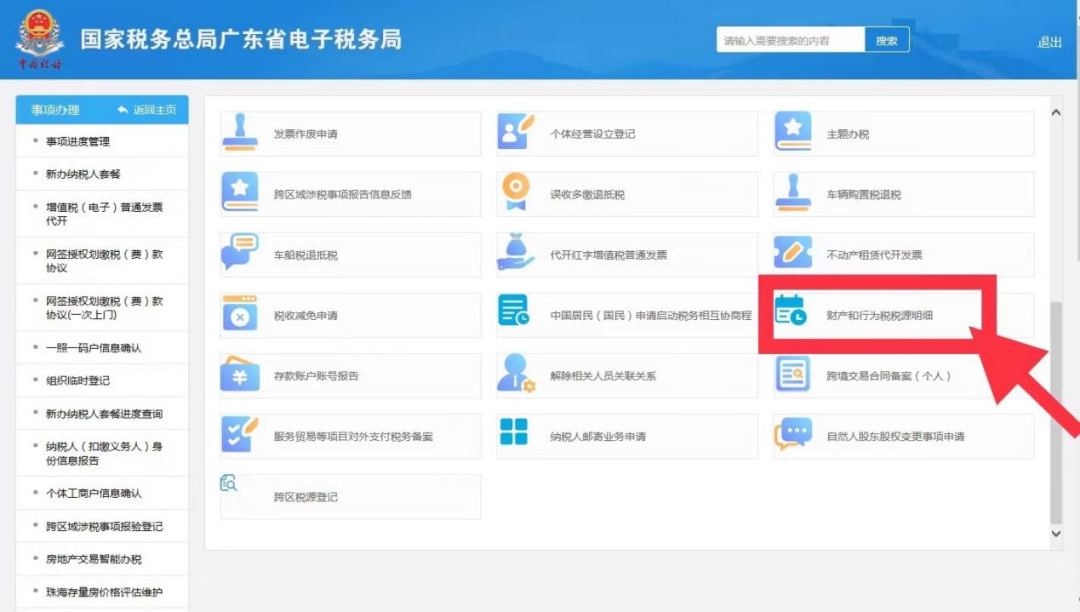This screenshot has height=612, width=1080.
Task: Click the 发票作废申请 stamp icon
Action: pyautogui.click(x=240, y=132)
